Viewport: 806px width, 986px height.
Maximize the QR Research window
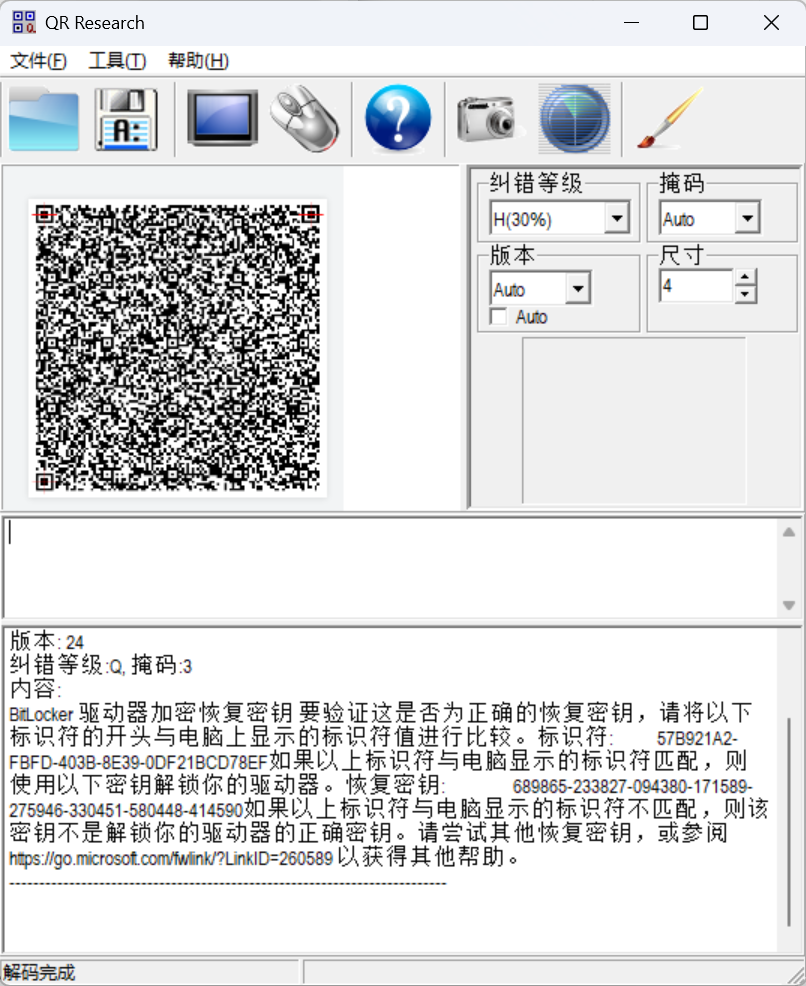pos(700,23)
